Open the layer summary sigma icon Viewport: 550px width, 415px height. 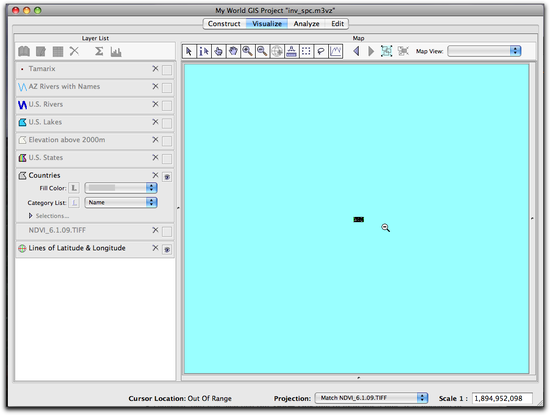tap(99, 52)
